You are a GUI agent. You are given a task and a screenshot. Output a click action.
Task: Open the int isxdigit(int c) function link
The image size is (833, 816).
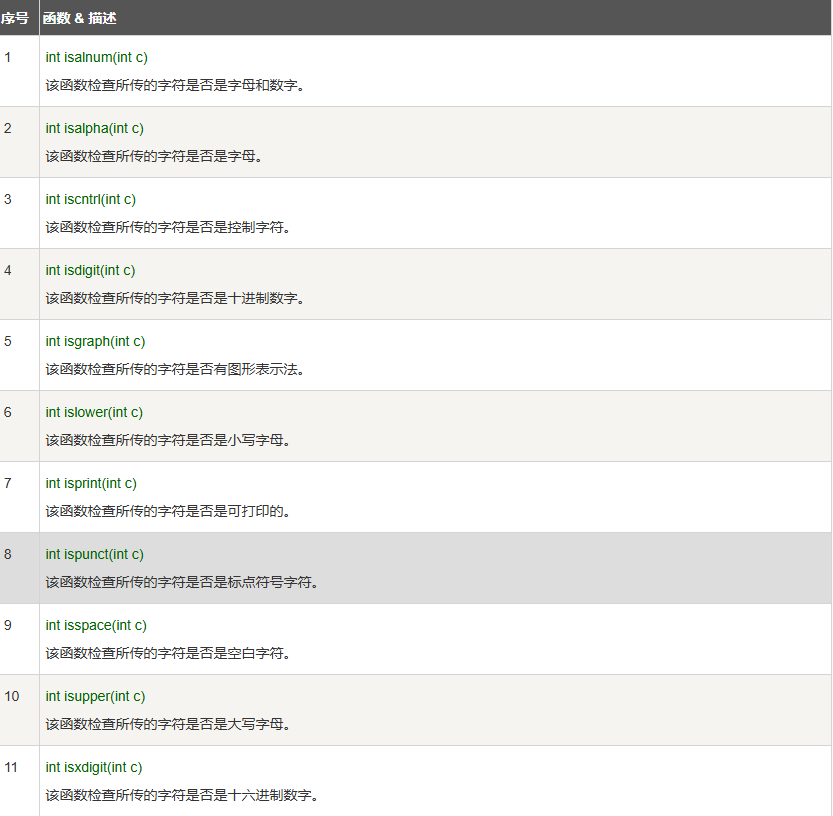pyautogui.click(x=94, y=768)
